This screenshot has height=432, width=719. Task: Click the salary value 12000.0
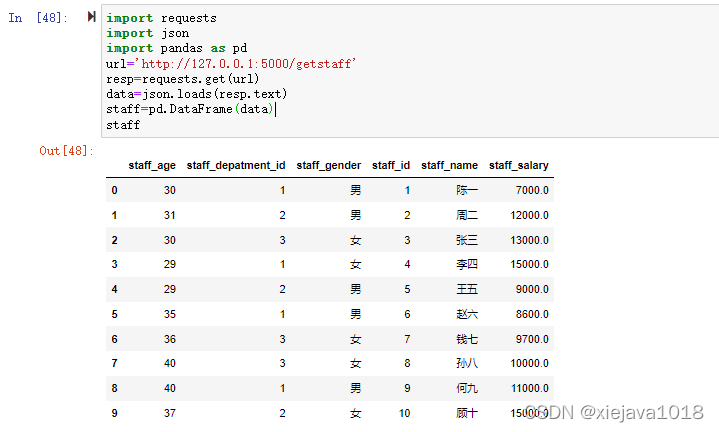coord(529,215)
